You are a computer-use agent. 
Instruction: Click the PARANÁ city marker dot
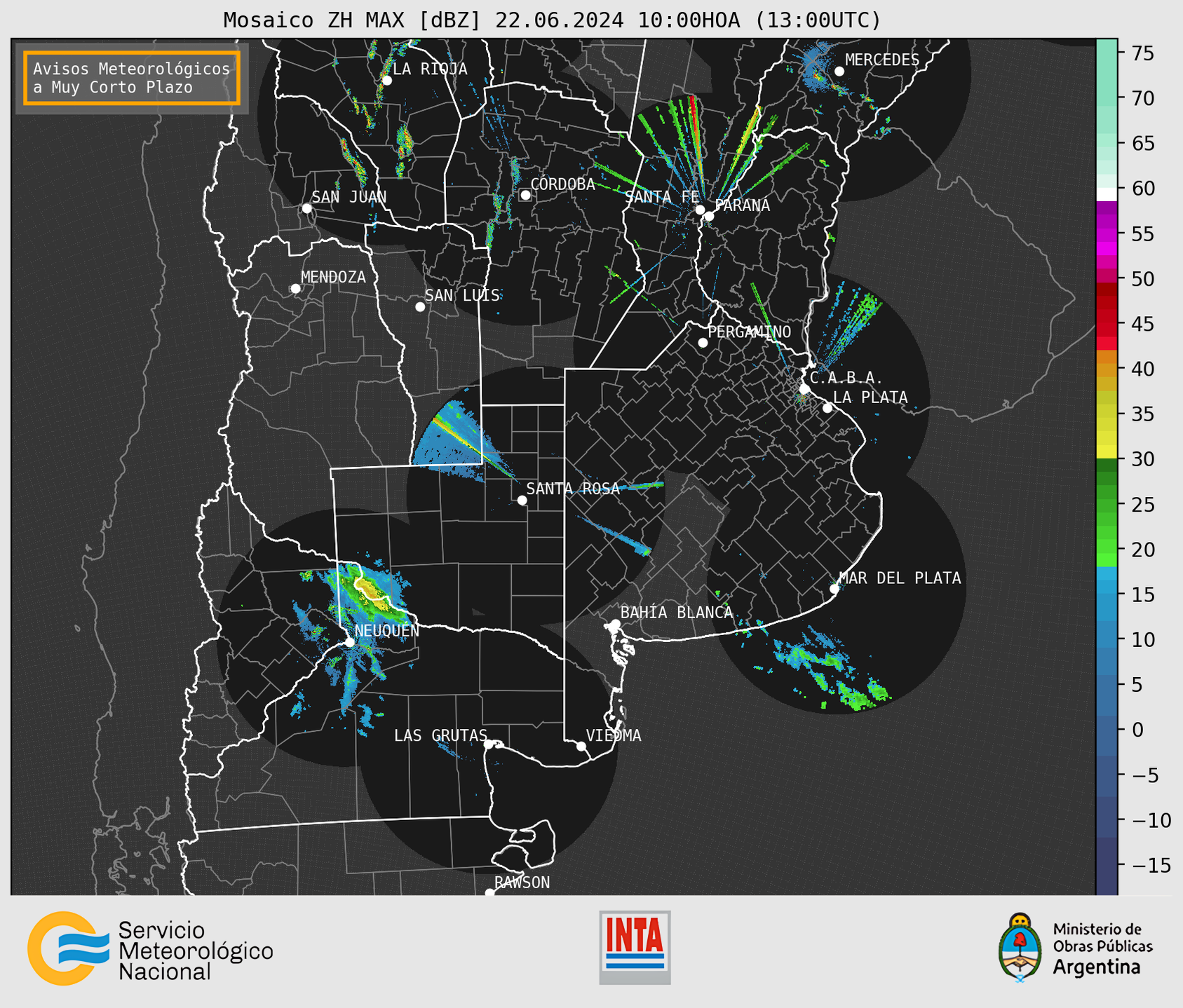click(x=709, y=216)
